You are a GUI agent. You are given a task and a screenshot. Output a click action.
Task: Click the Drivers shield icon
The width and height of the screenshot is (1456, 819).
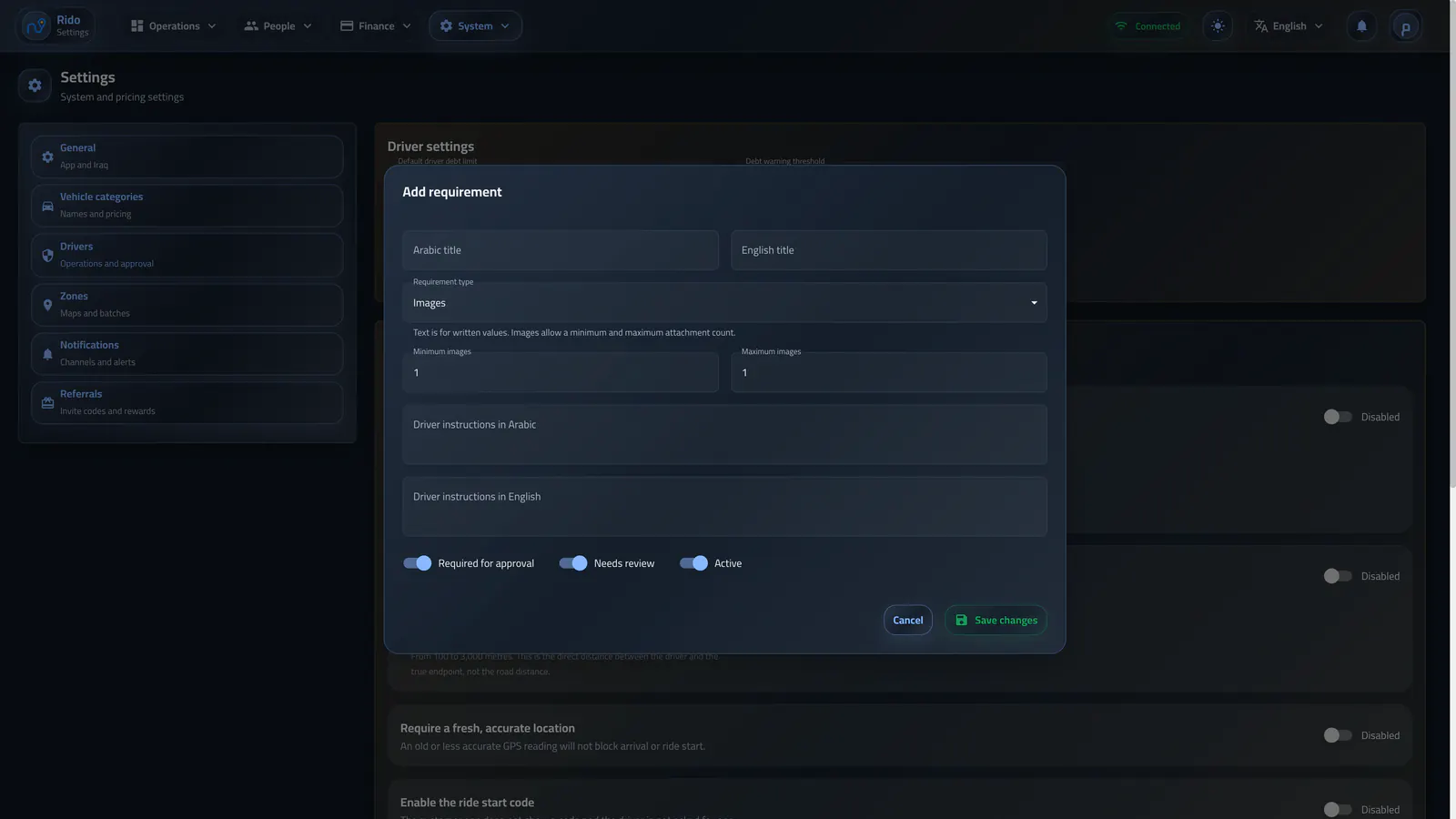point(47,256)
